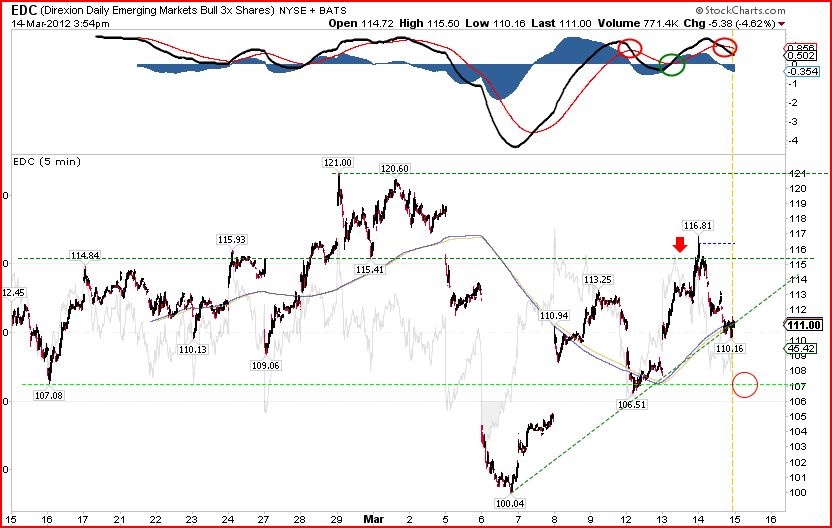Click the 116.81 high price label
This screenshot has height=528, width=832.
point(698,226)
